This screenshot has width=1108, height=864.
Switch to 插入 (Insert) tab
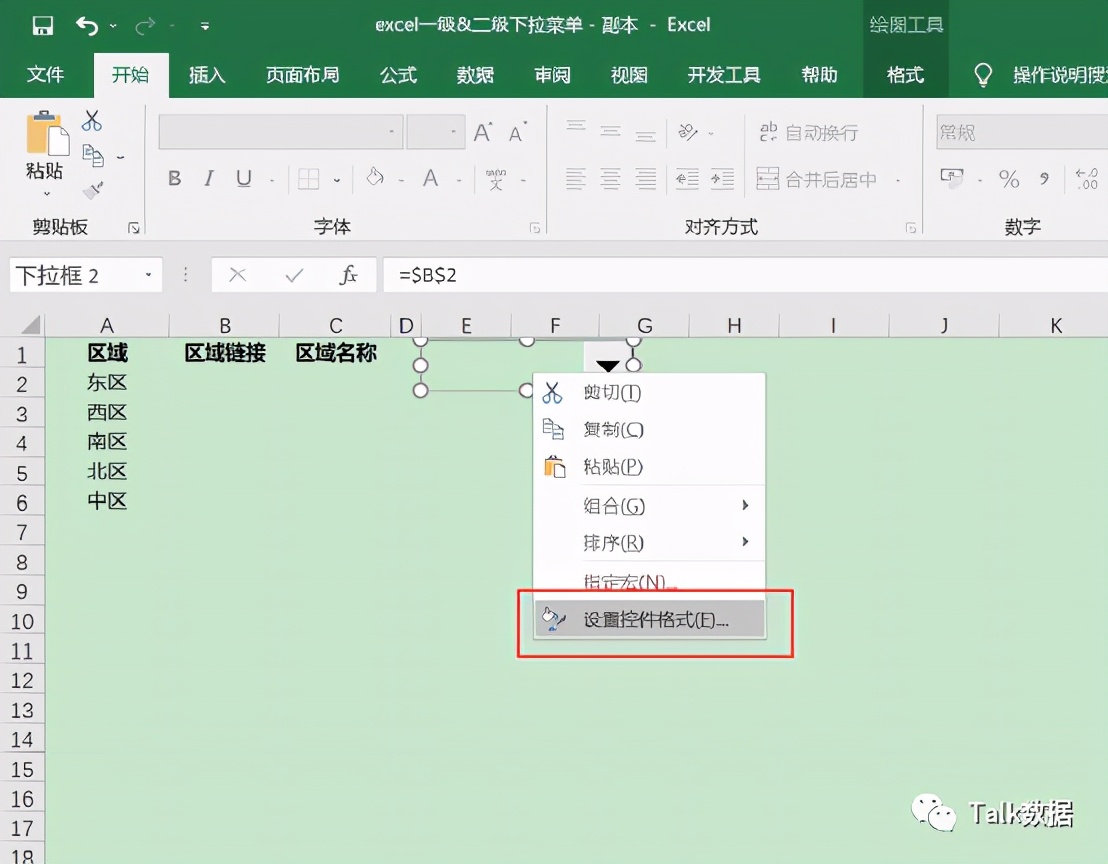207,75
